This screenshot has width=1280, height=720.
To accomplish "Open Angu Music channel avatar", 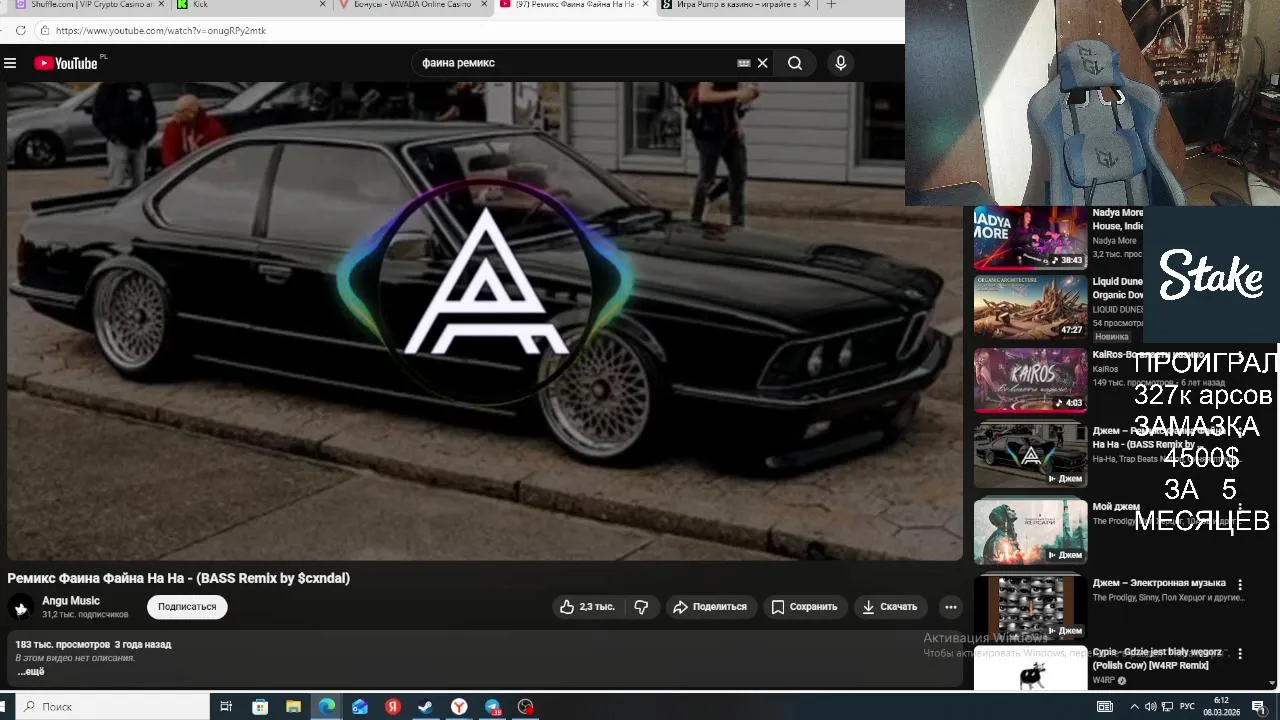I will (x=20, y=607).
